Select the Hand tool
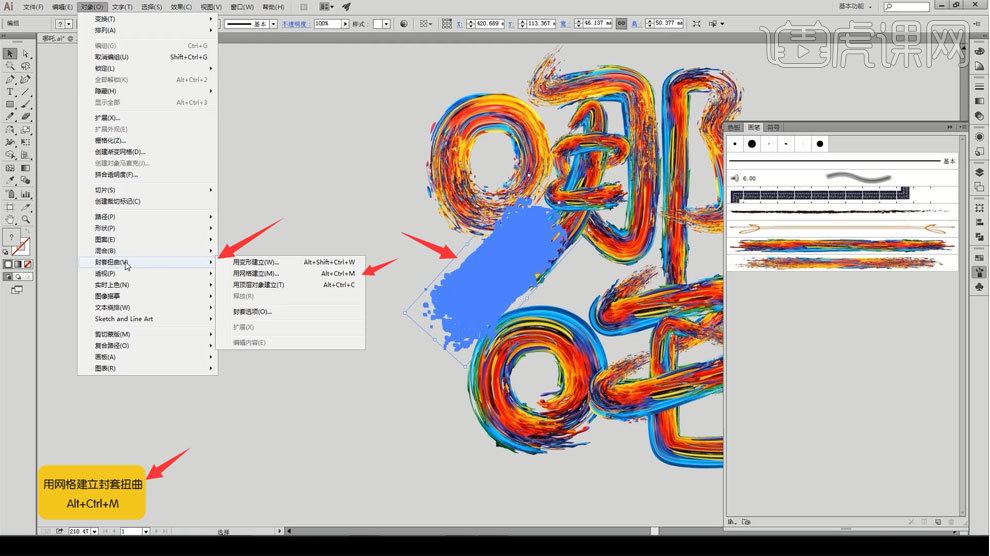Screen dimensions: 990x556 click(10, 219)
